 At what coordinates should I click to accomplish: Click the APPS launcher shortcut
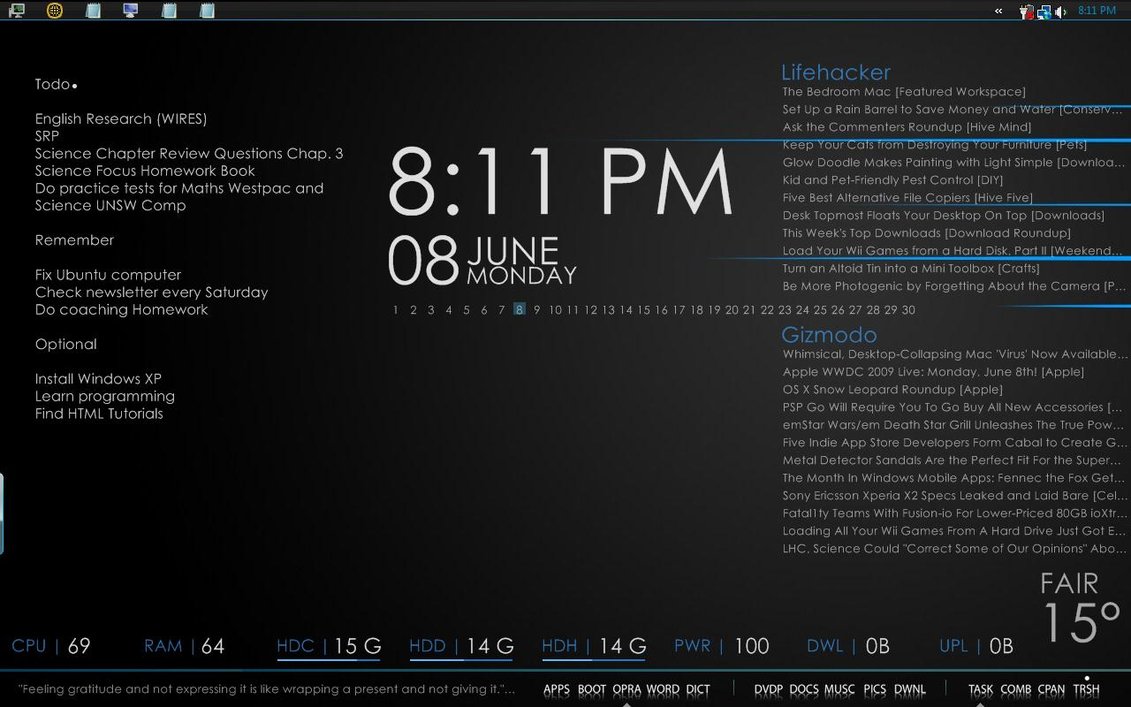(557, 689)
